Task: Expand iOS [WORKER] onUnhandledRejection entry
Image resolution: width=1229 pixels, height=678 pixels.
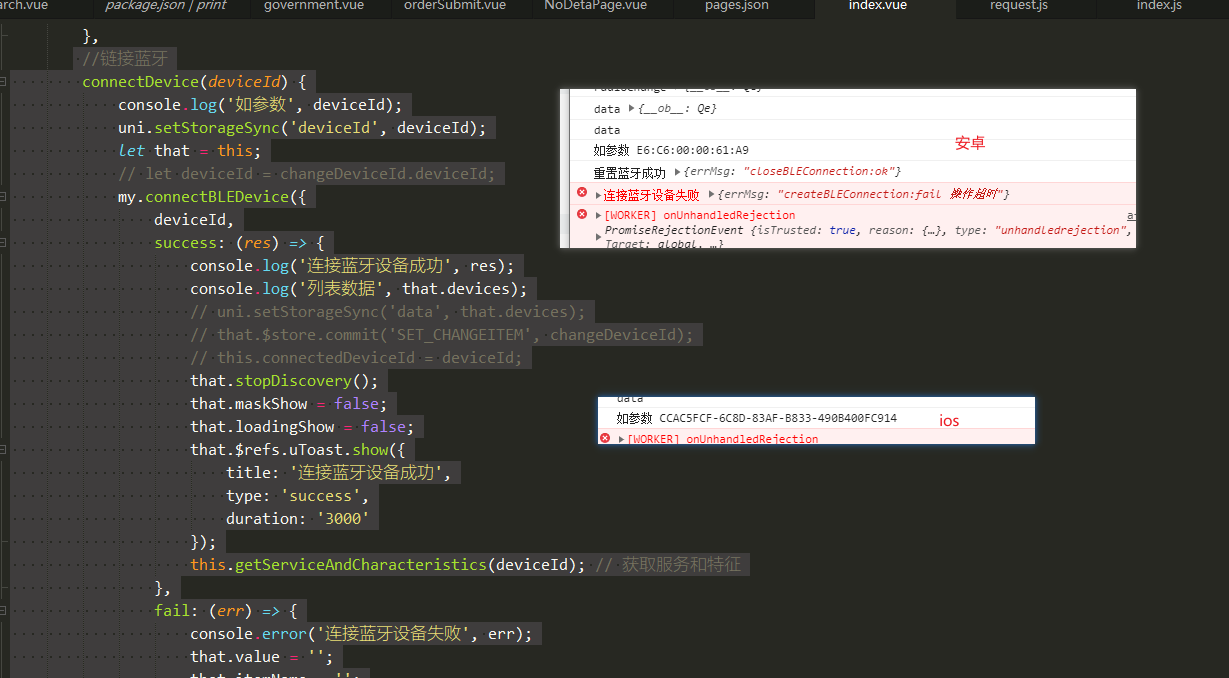Action: coord(622,439)
